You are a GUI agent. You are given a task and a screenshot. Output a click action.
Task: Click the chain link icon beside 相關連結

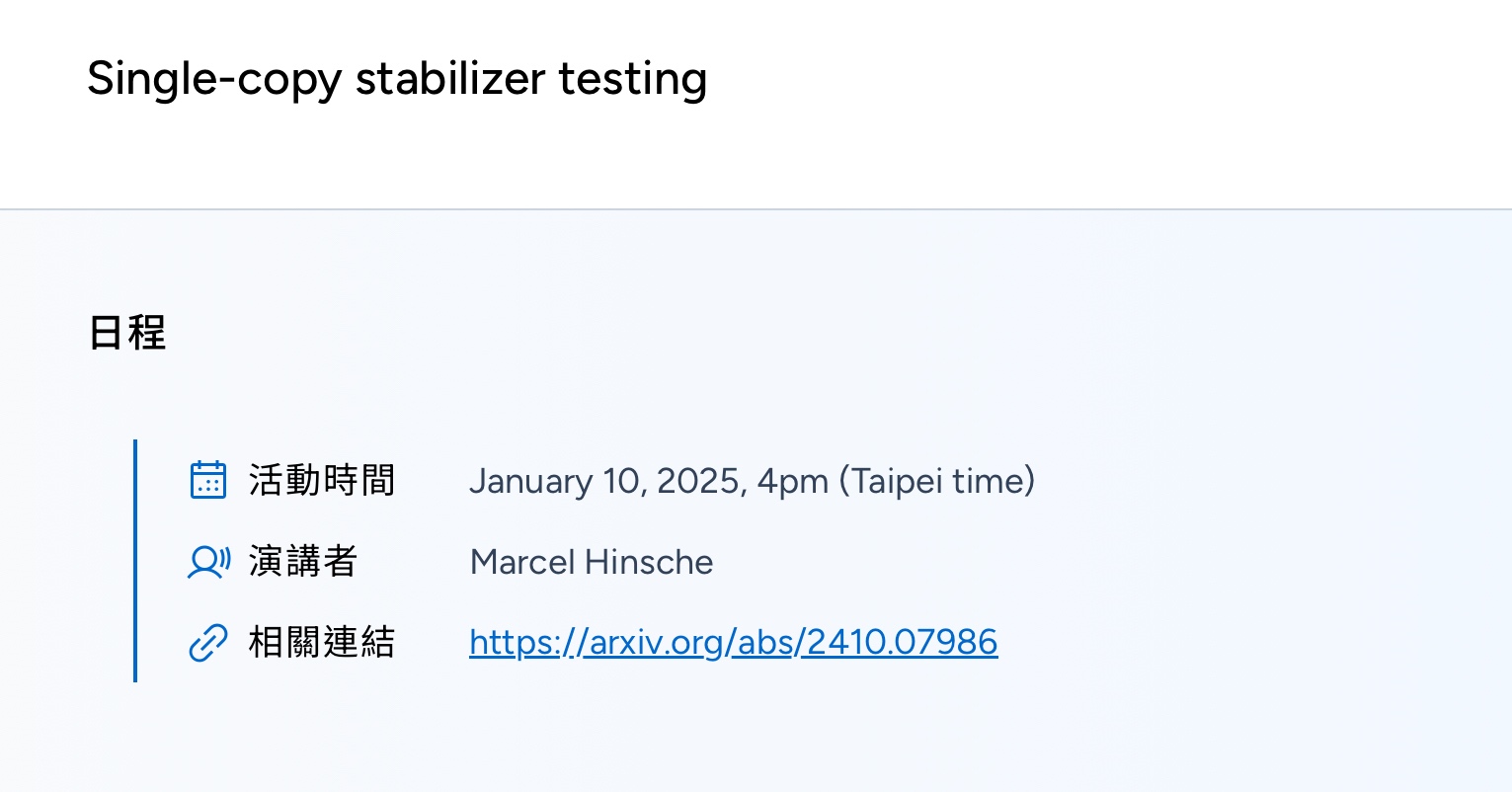(207, 643)
